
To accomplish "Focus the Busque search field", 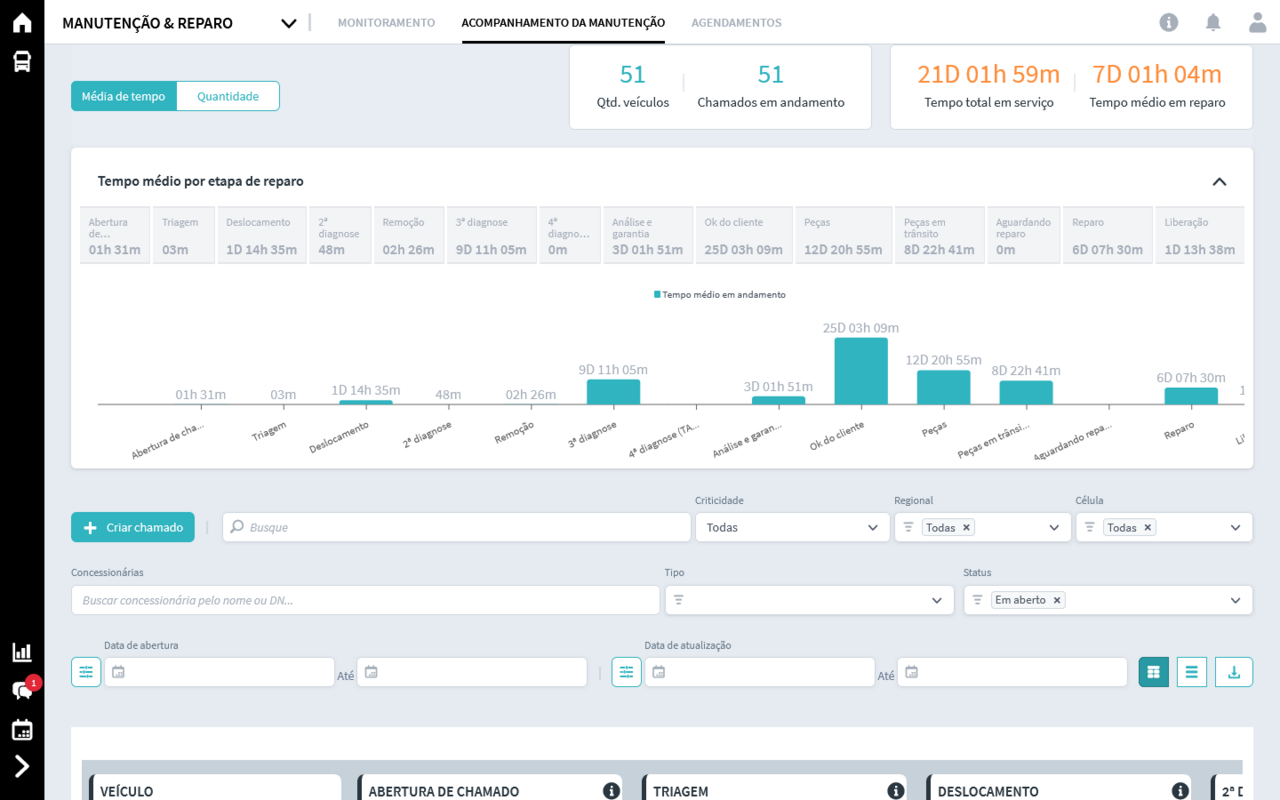I will [460, 527].
